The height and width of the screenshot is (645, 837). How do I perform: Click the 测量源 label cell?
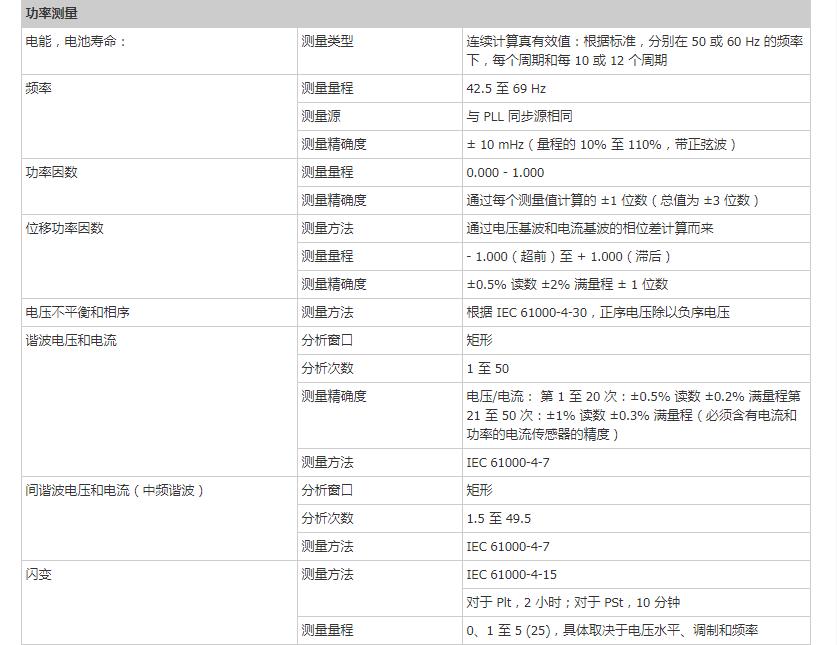(x=321, y=116)
